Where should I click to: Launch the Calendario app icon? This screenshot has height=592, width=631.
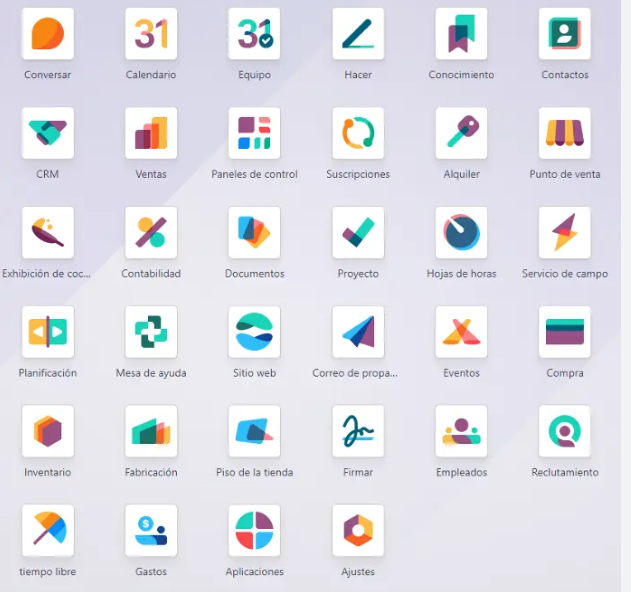[151, 34]
